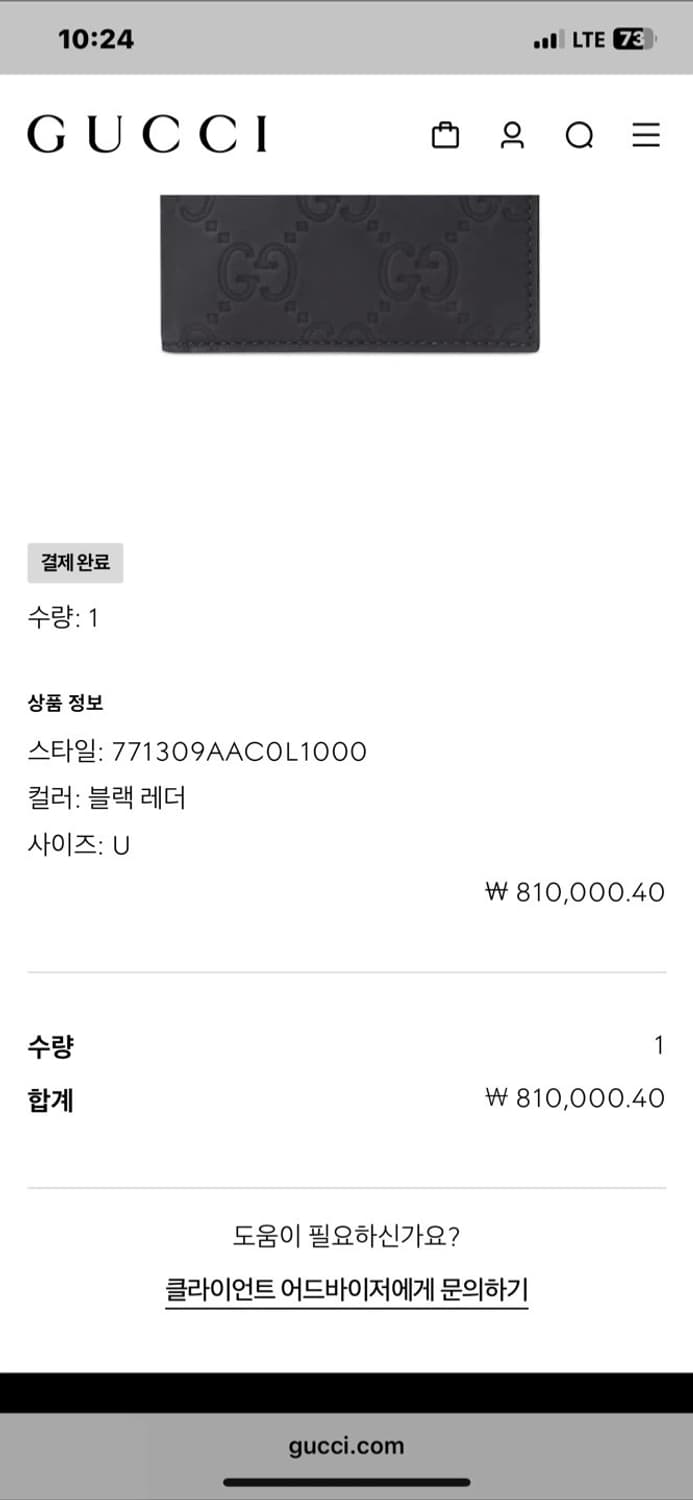This screenshot has height=1500, width=693.
Task: Click the gucci.com footer link
Action: 346,1445
